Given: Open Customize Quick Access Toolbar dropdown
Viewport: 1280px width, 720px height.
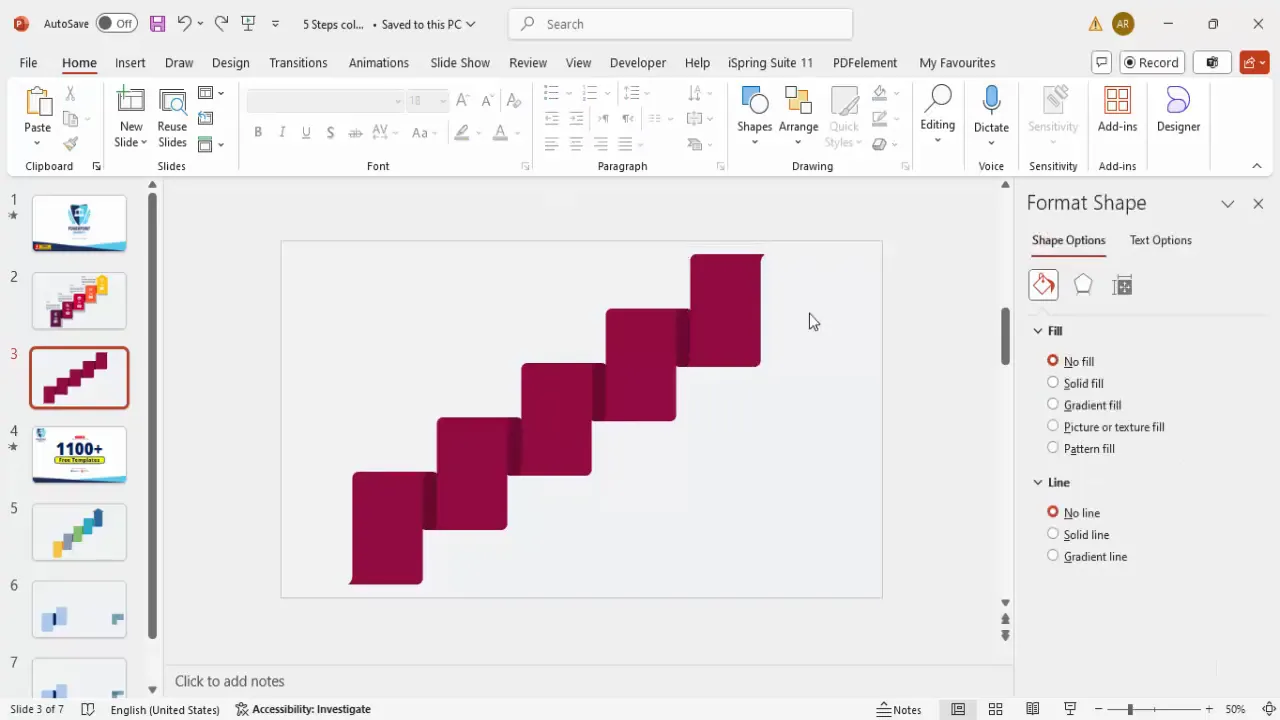Looking at the screenshot, I should 276,23.
